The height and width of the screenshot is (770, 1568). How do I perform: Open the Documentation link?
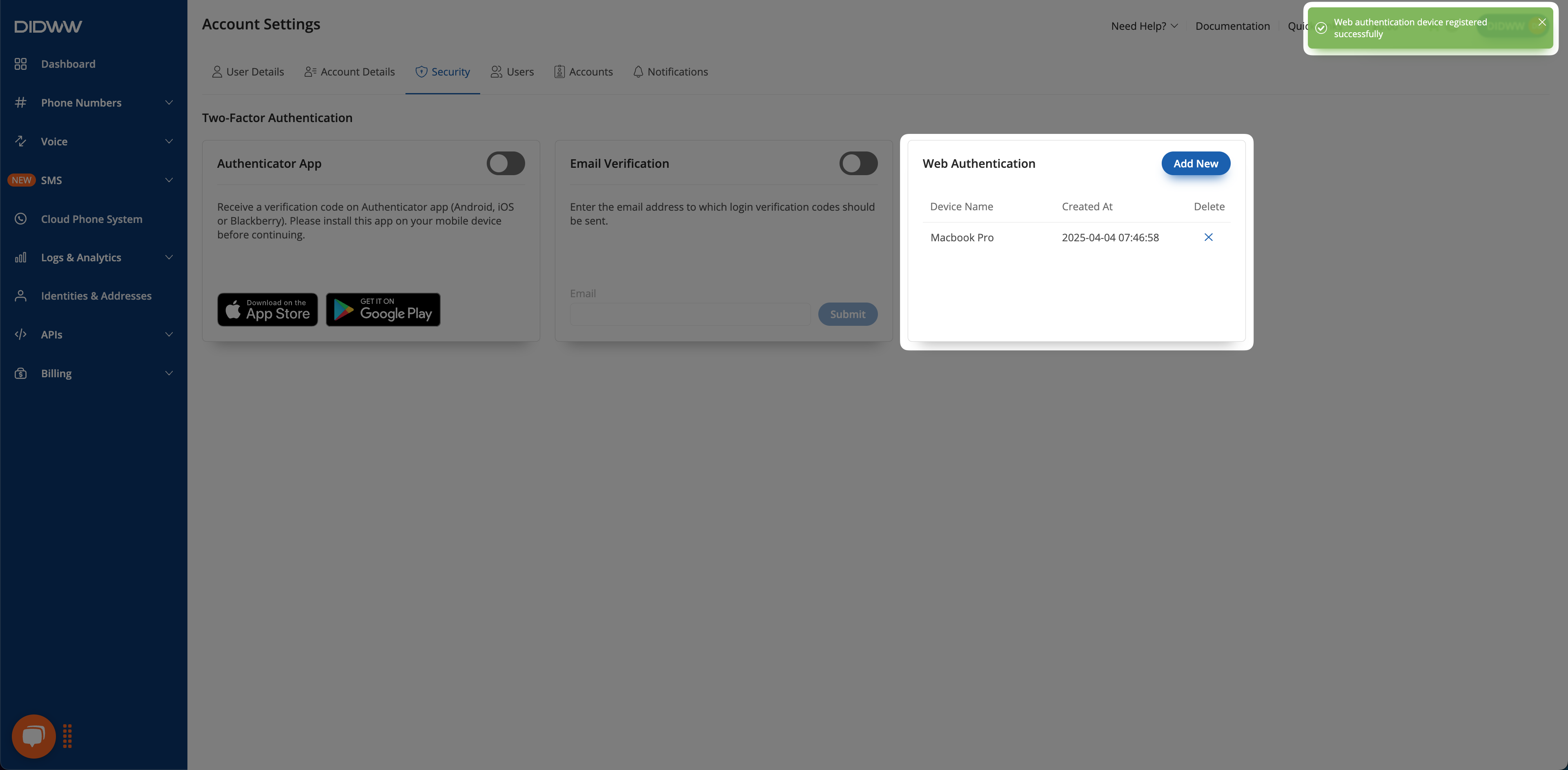coord(1233,26)
